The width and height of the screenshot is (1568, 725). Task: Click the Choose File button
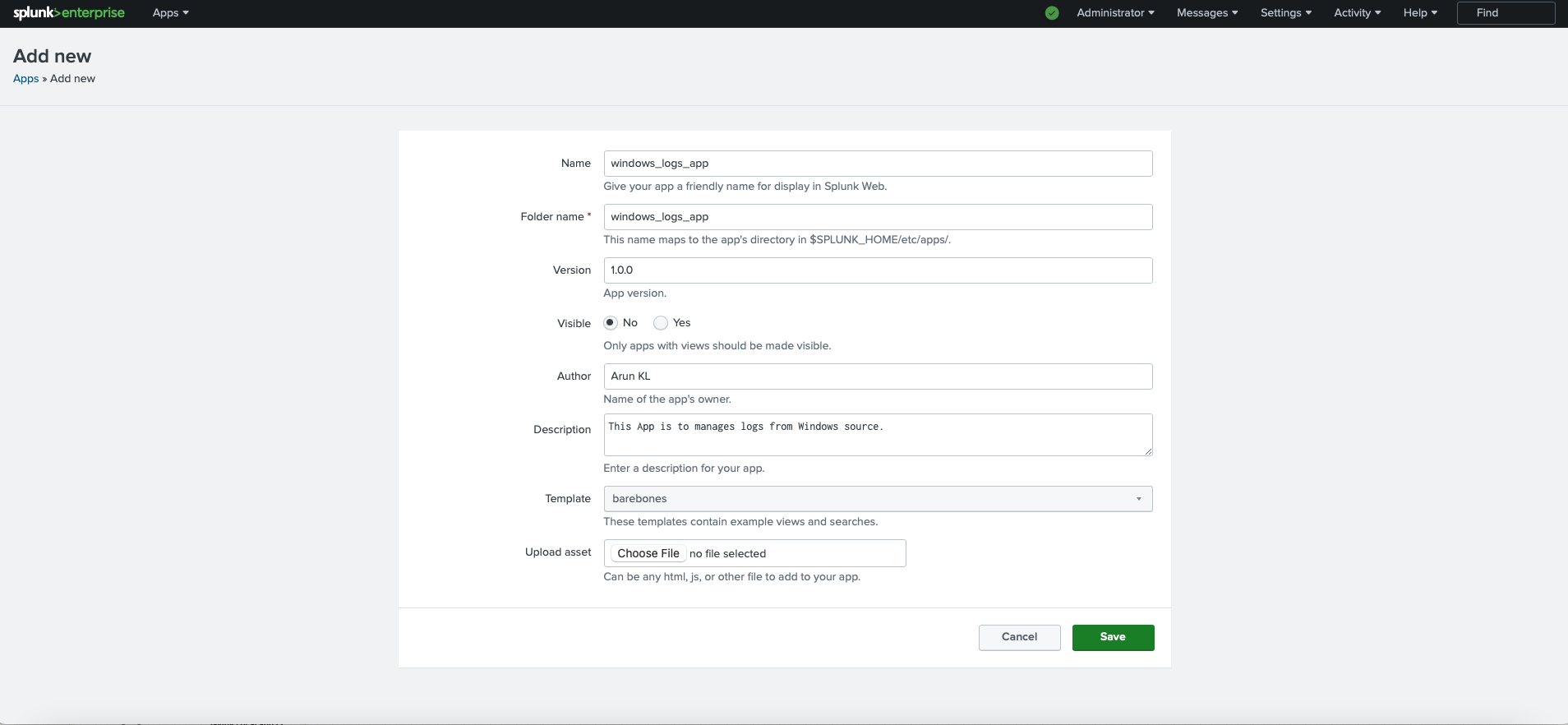[648, 553]
